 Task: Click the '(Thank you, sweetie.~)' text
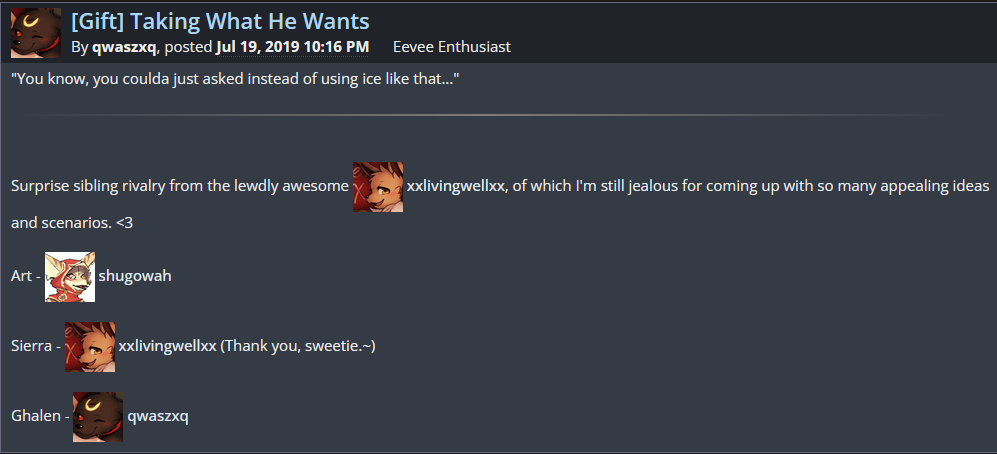297,346
